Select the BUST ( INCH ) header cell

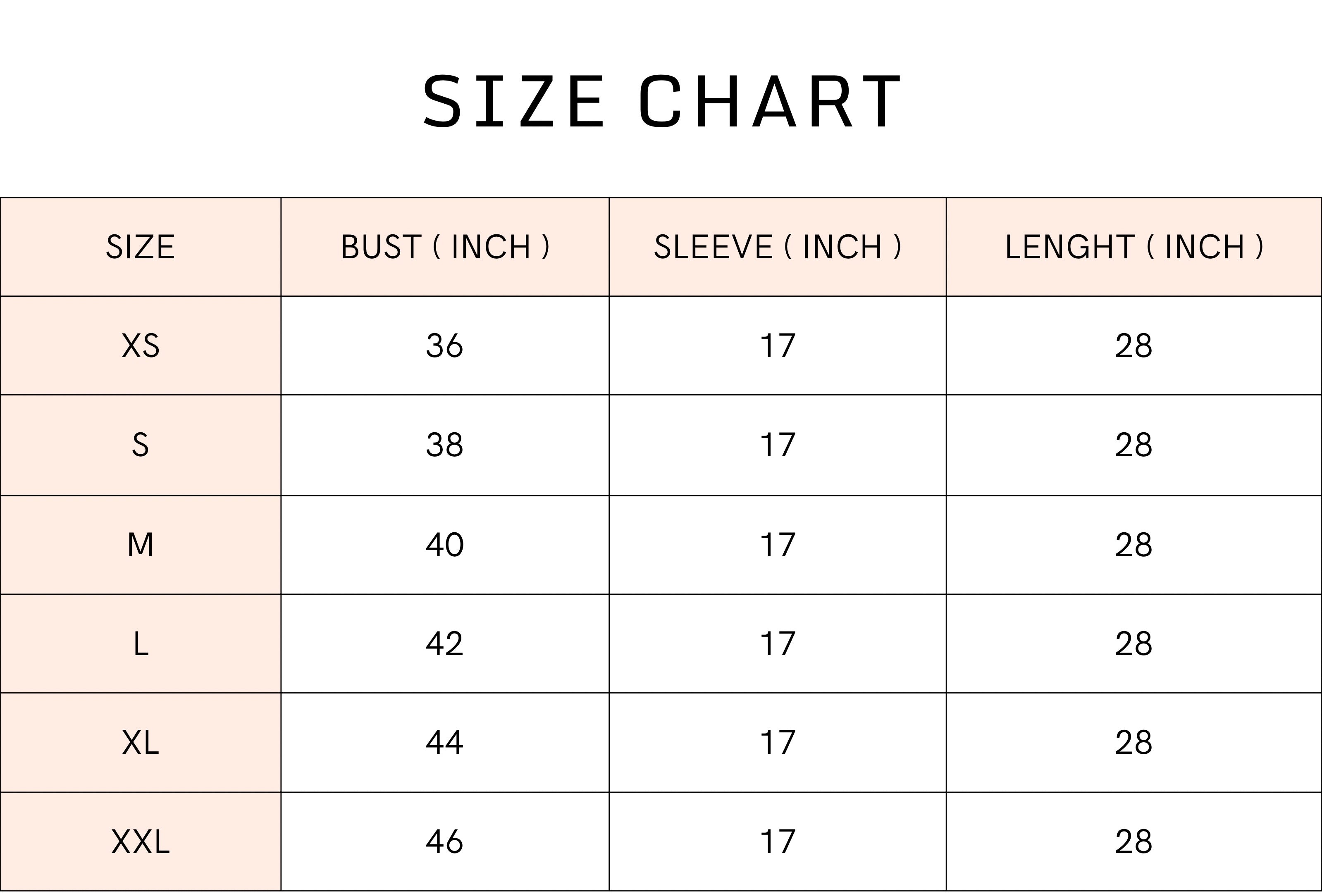(x=445, y=247)
